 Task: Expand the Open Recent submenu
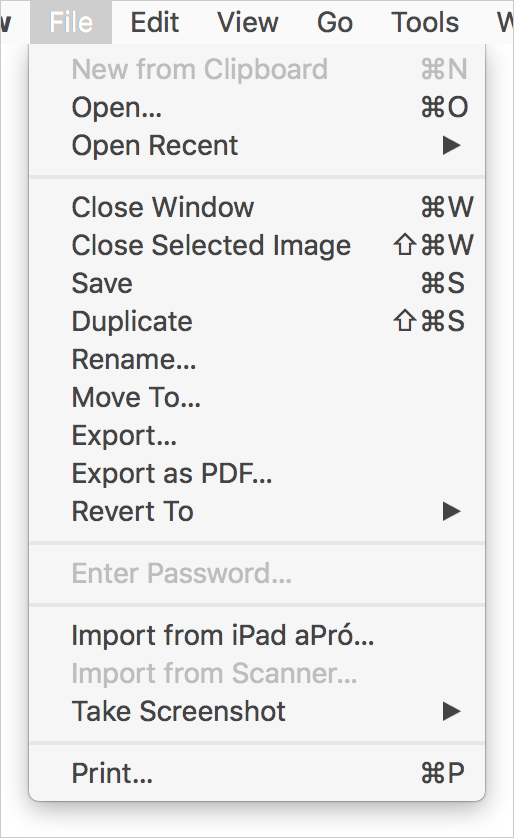point(257,145)
